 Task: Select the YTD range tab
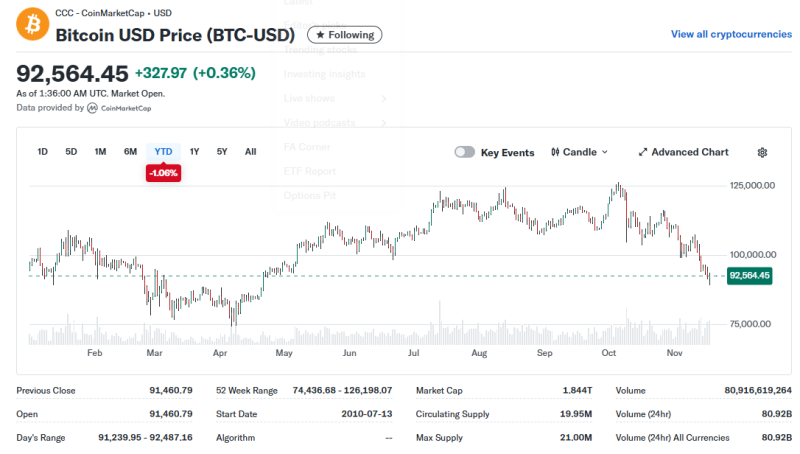click(x=163, y=152)
